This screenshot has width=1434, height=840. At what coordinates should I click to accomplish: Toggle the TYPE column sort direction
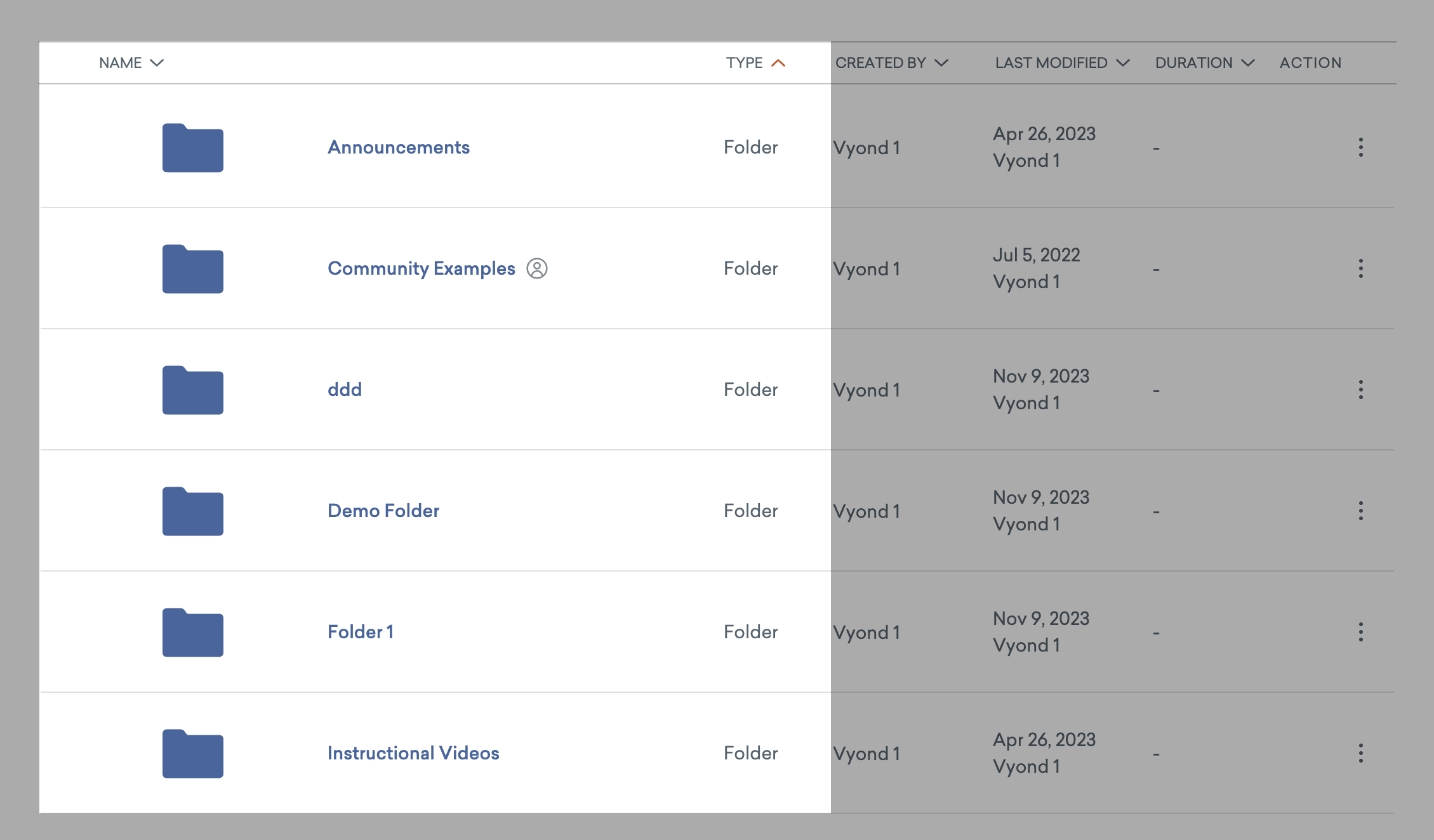click(777, 63)
